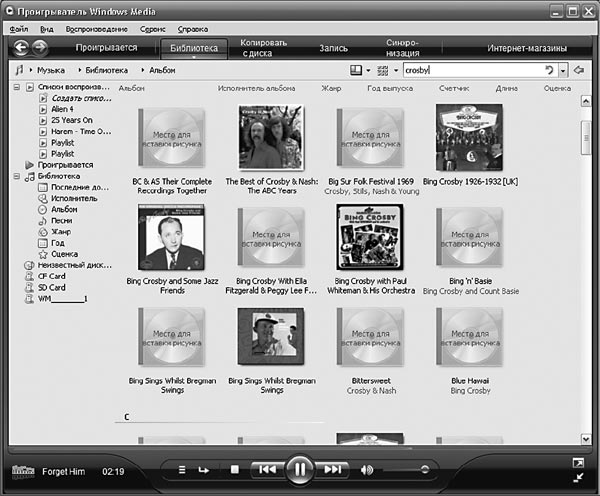
Task: Open the view options icon
Action: pyautogui.click(x=383, y=70)
